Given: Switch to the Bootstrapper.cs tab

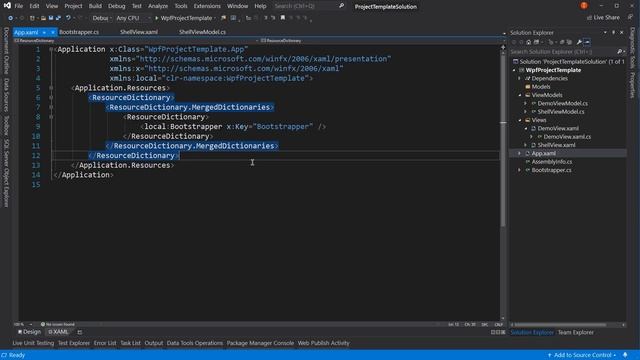Looking at the screenshot, I should (79, 32).
